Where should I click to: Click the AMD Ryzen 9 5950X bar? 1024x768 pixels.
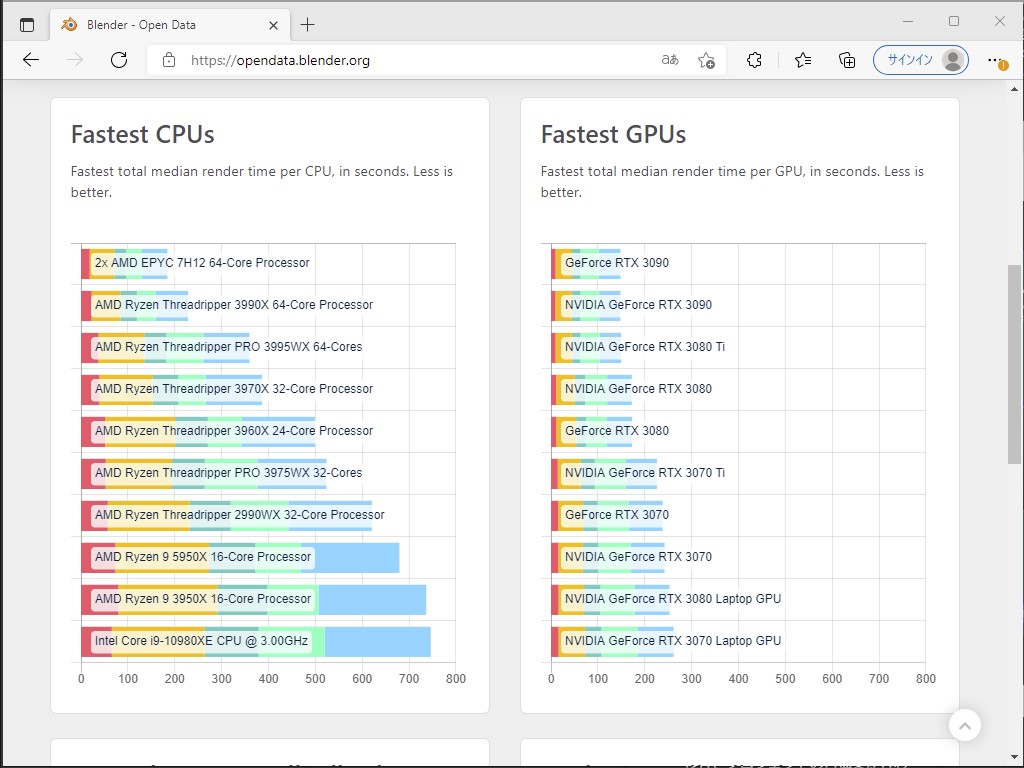[240, 557]
